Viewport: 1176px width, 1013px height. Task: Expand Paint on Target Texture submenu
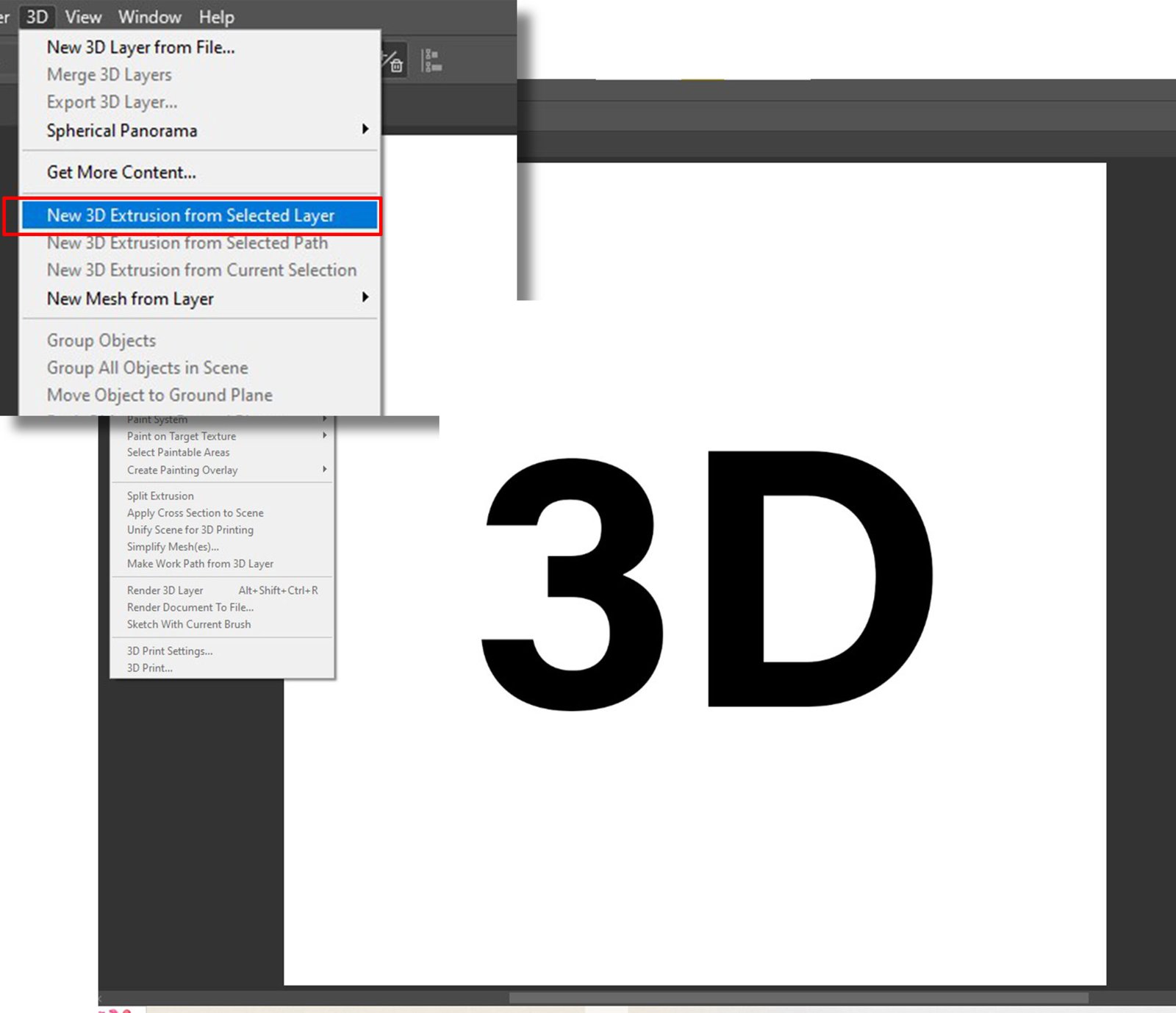222,436
